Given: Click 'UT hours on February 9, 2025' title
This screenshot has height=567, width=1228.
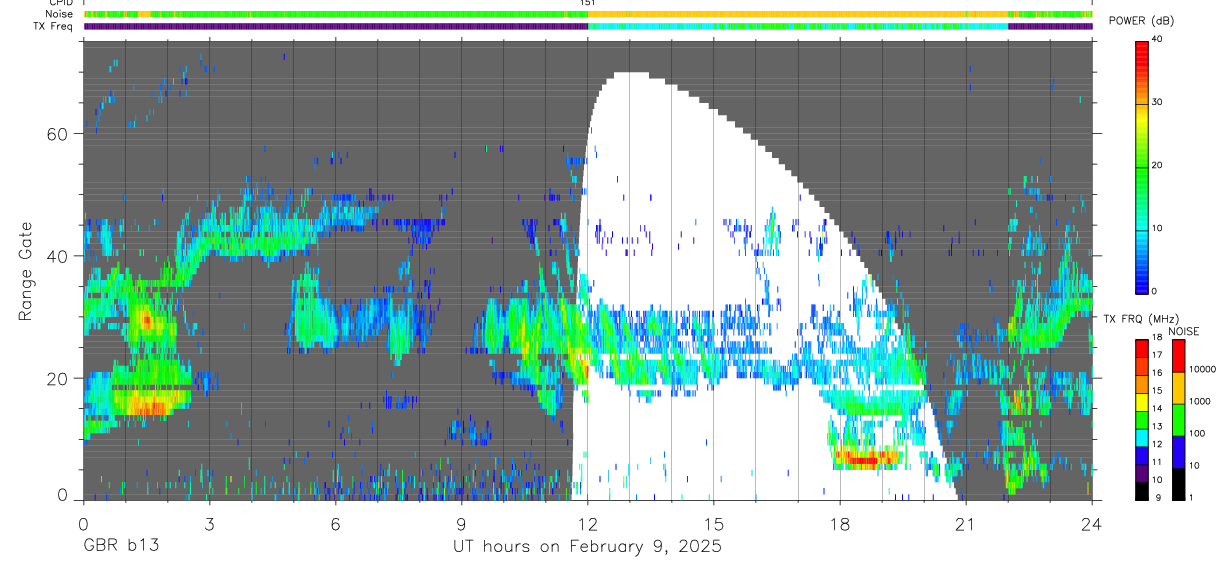Looking at the screenshot, I should (x=589, y=547).
